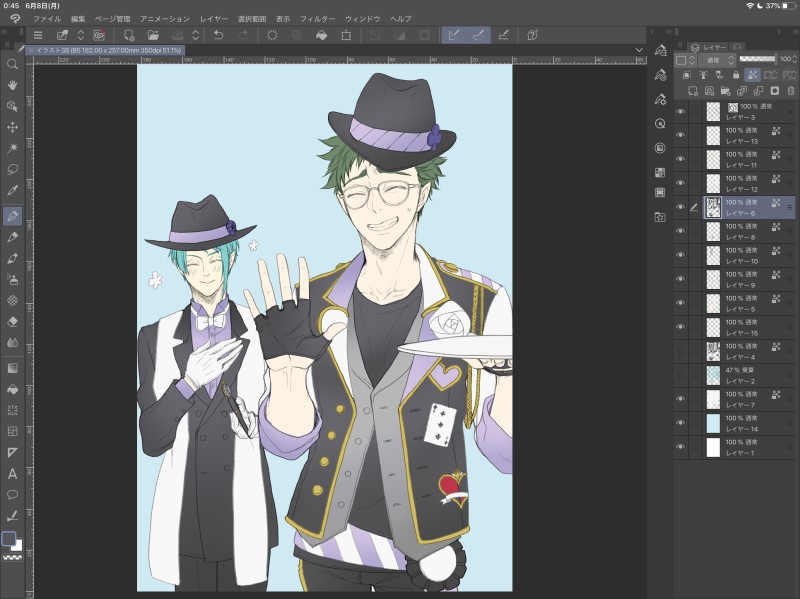Open the フィルター menu
The height and width of the screenshot is (599, 800).
tap(317, 19)
